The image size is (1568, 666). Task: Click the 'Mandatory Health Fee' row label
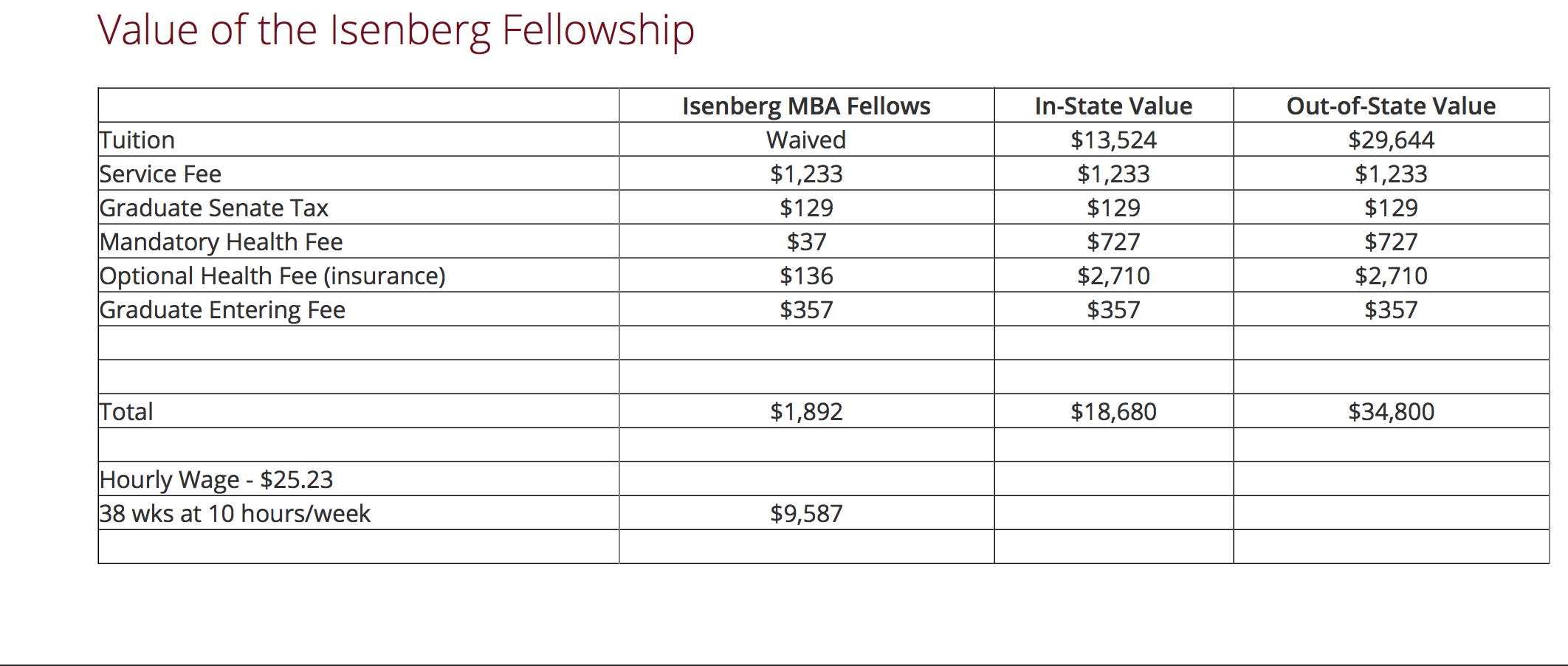click(x=221, y=242)
